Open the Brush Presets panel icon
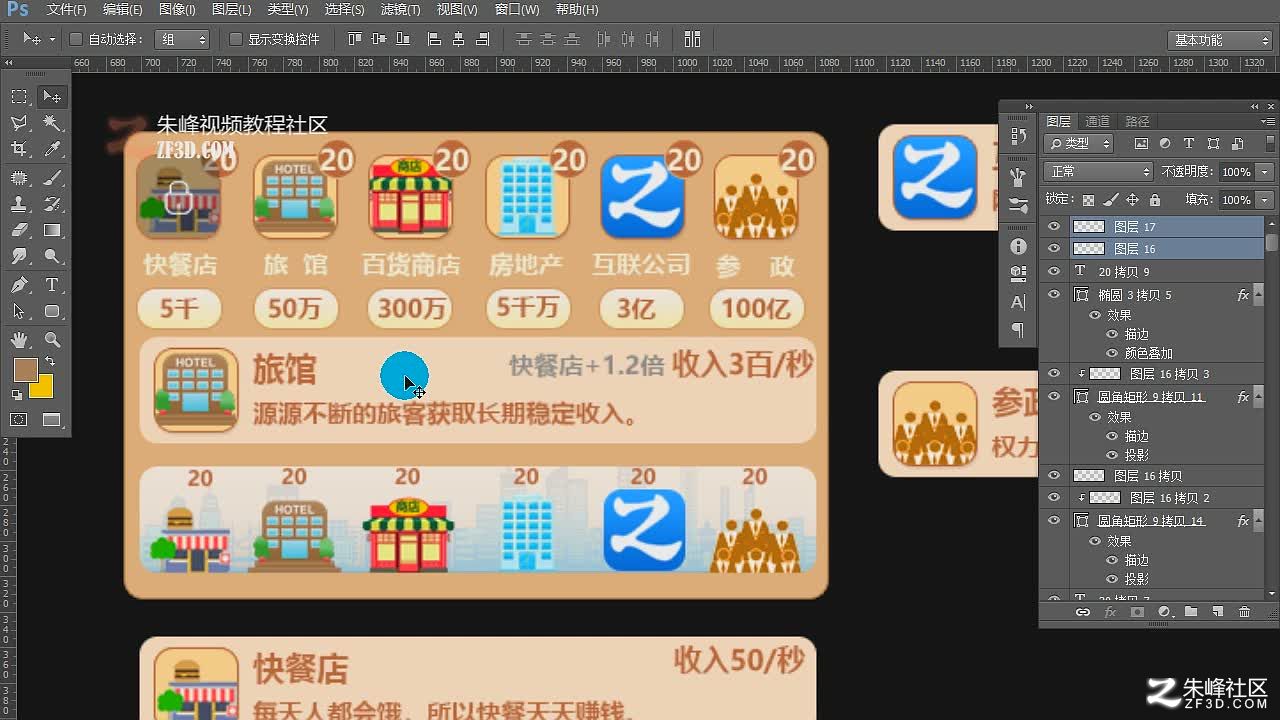The height and width of the screenshot is (720, 1280). (1018, 205)
